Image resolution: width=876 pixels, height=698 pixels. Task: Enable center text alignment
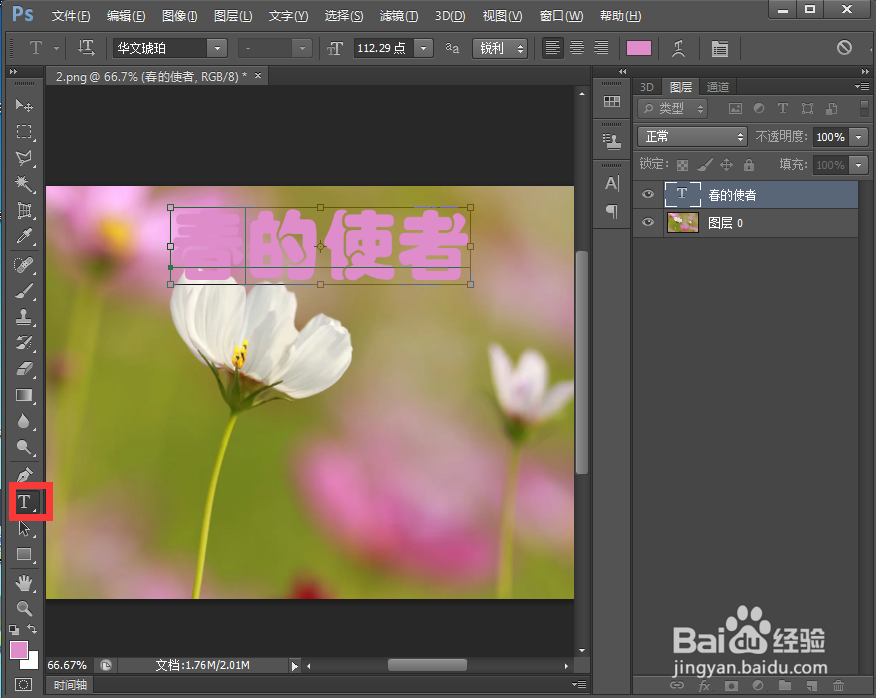576,47
